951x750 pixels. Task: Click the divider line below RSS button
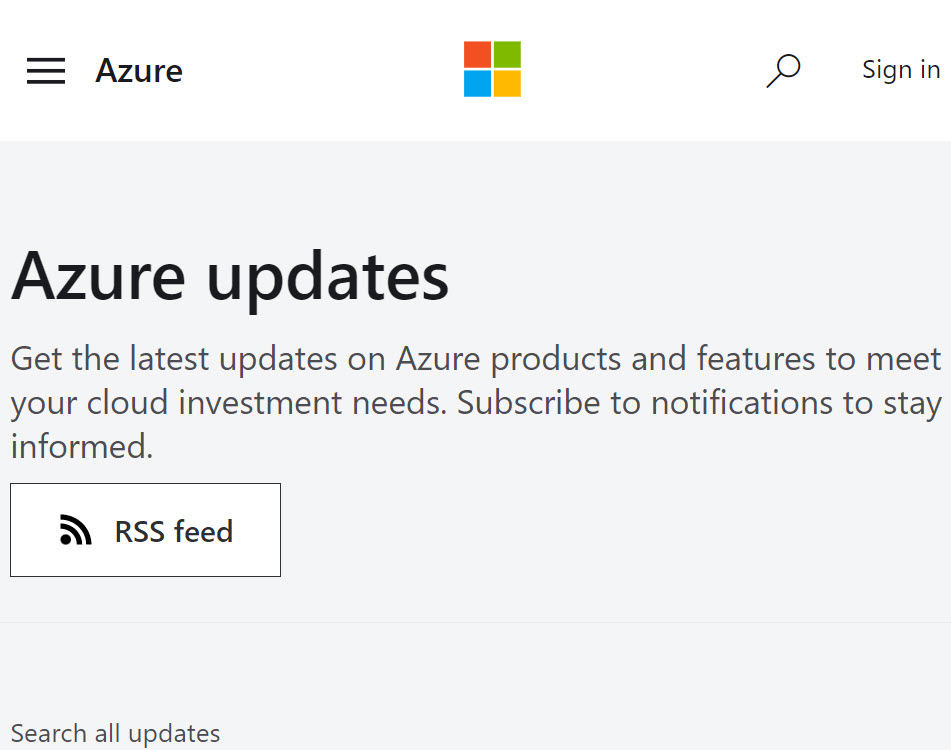point(476,622)
